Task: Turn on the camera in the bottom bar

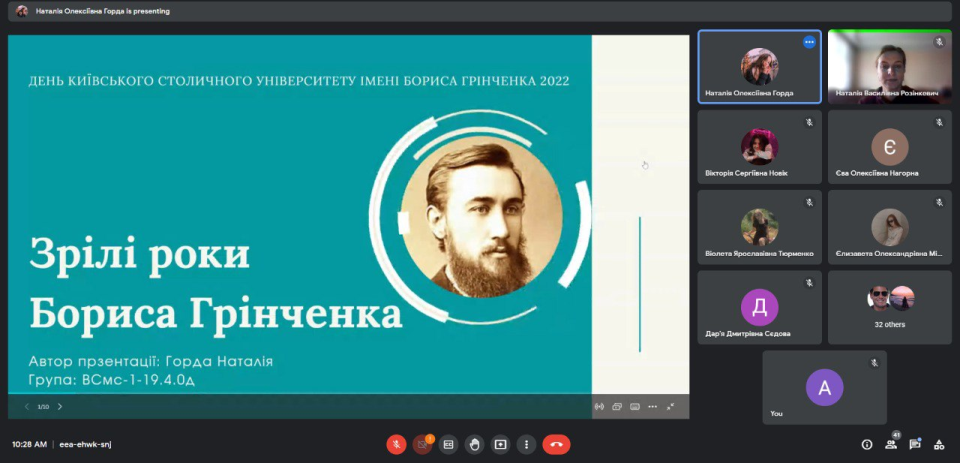Action: pyautogui.click(x=422, y=445)
